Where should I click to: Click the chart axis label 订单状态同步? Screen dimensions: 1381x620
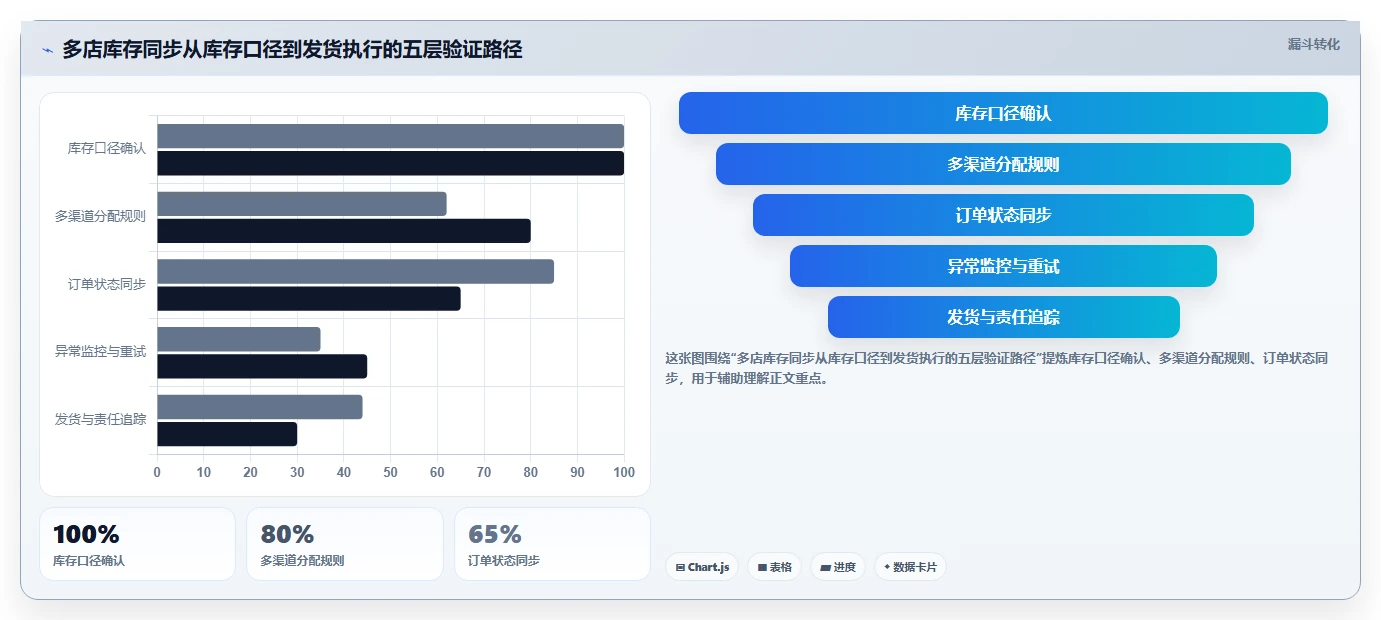[x=107, y=284]
